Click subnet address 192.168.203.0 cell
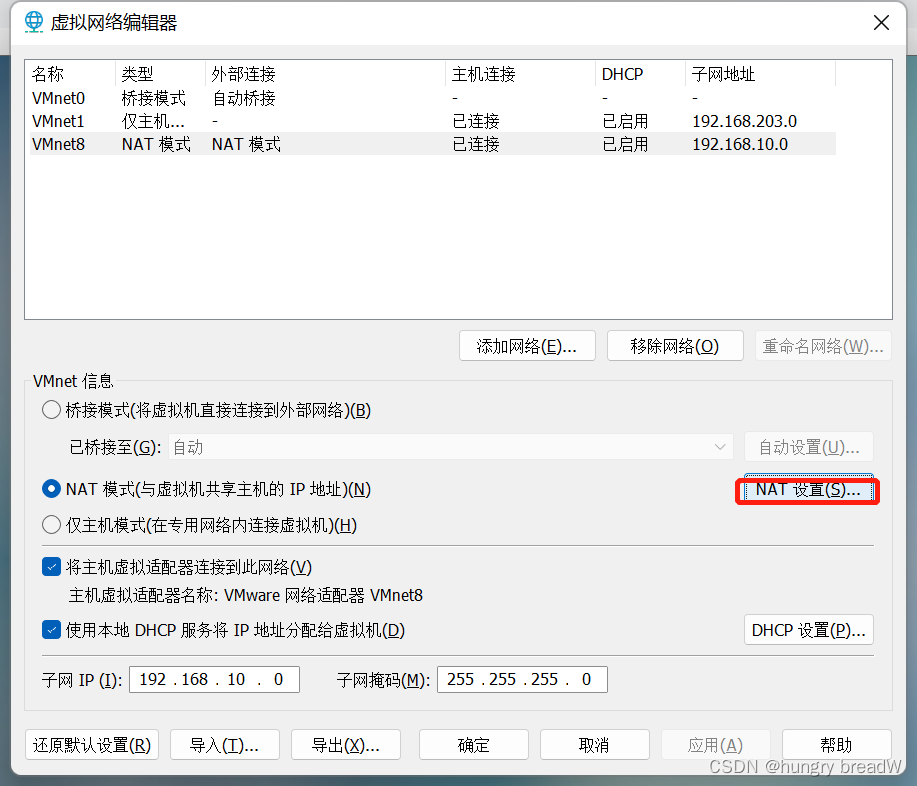The width and height of the screenshot is (917, 786). pos(744,121)
